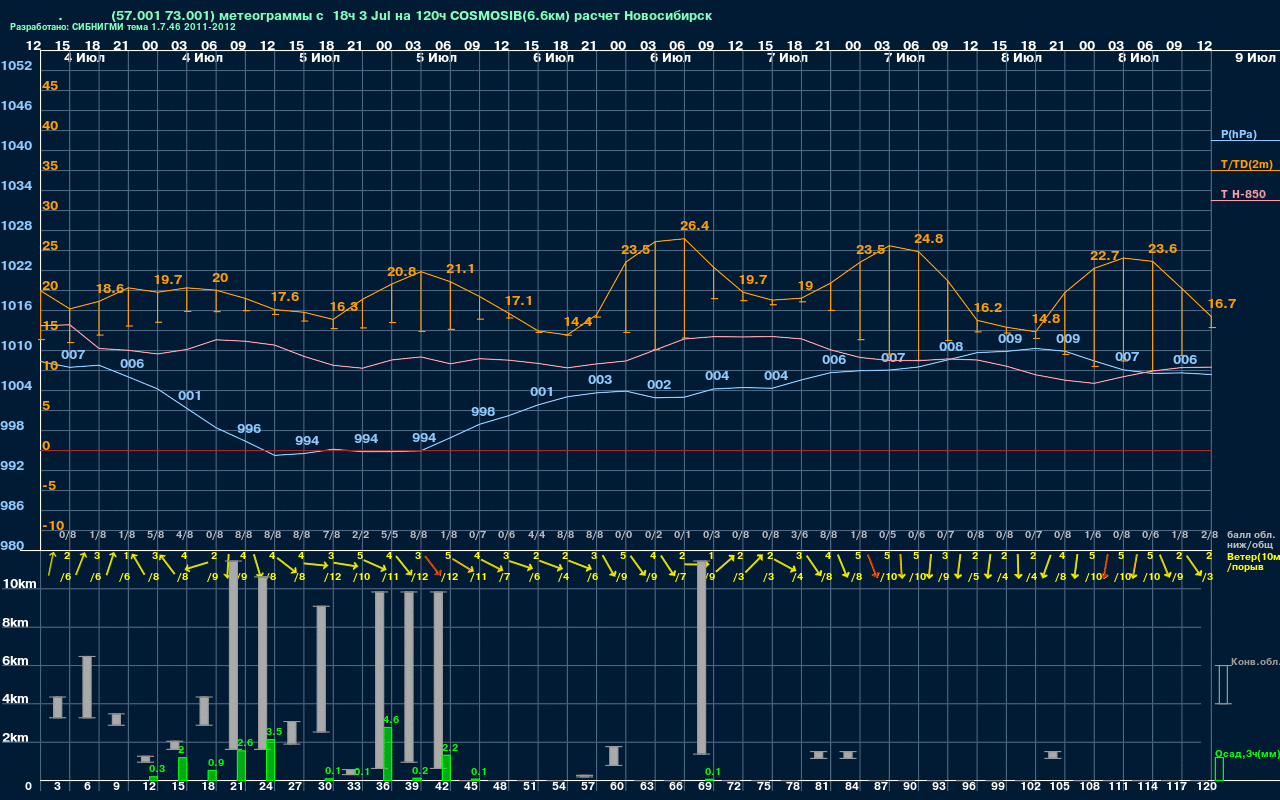Click the precipitation amount 0.3
Screen dimensions: 1280x800
tap(157, 768)
